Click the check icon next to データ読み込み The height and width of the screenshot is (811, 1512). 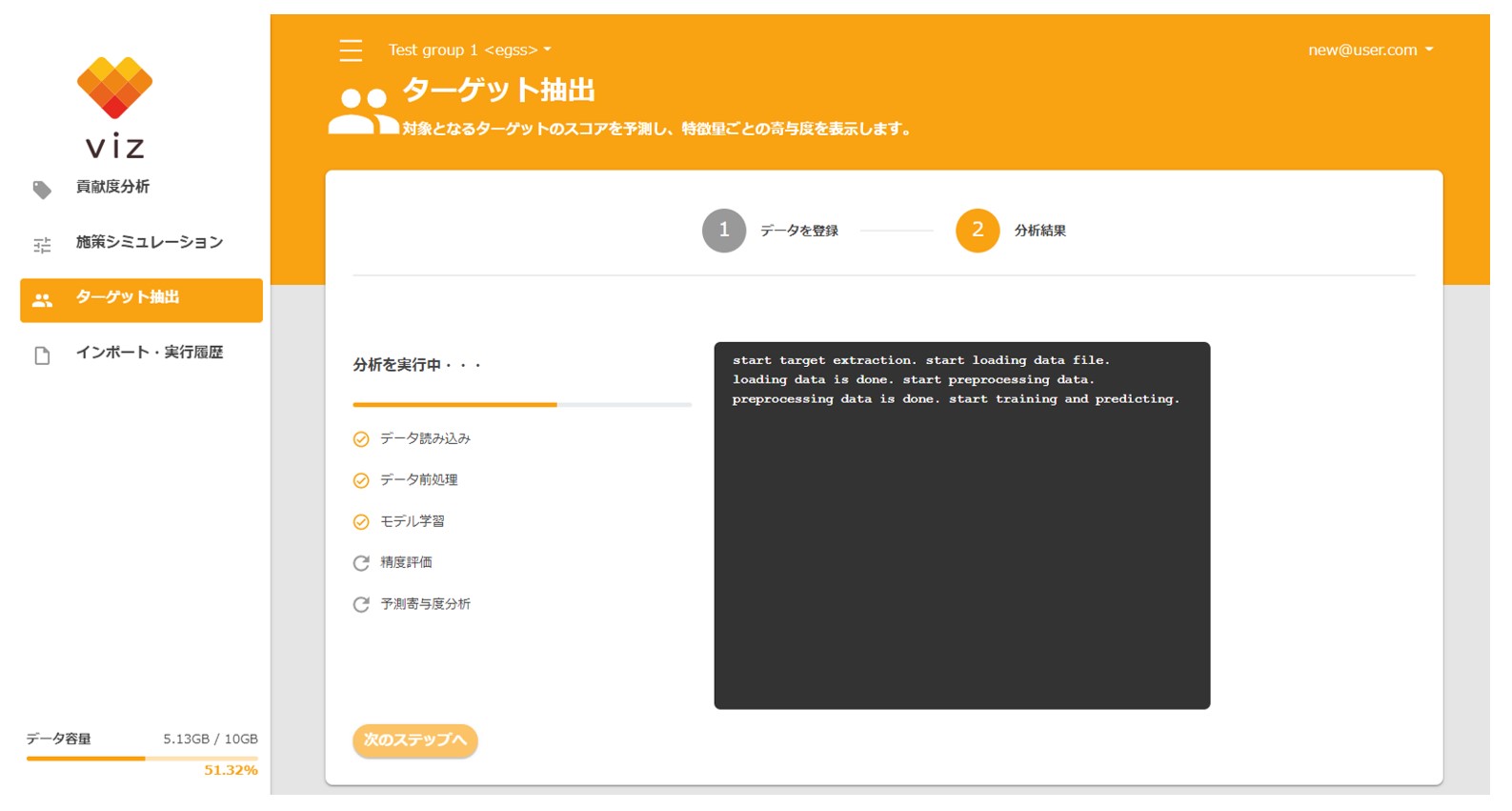point(361,439)
